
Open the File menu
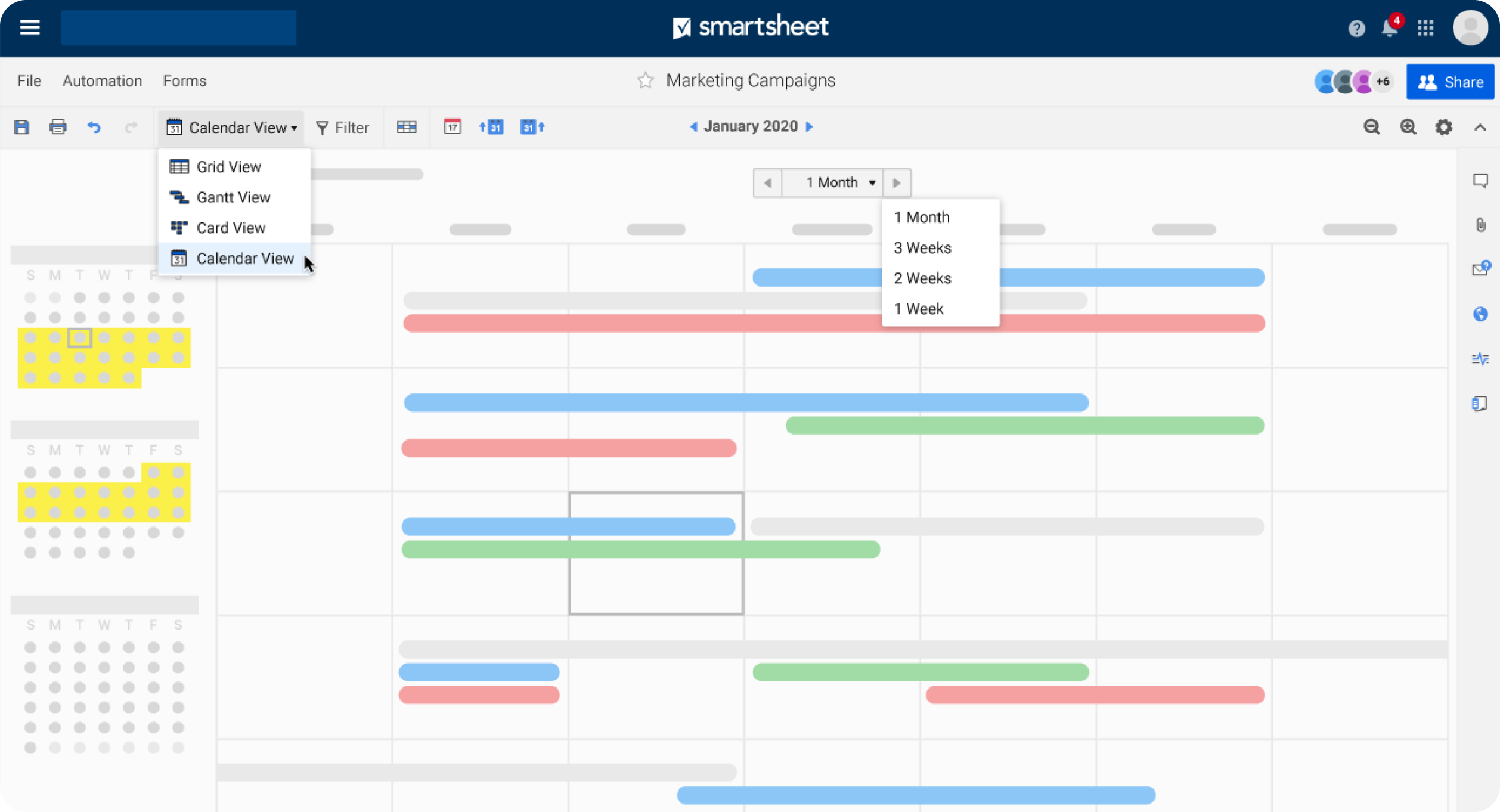(29, 80)
